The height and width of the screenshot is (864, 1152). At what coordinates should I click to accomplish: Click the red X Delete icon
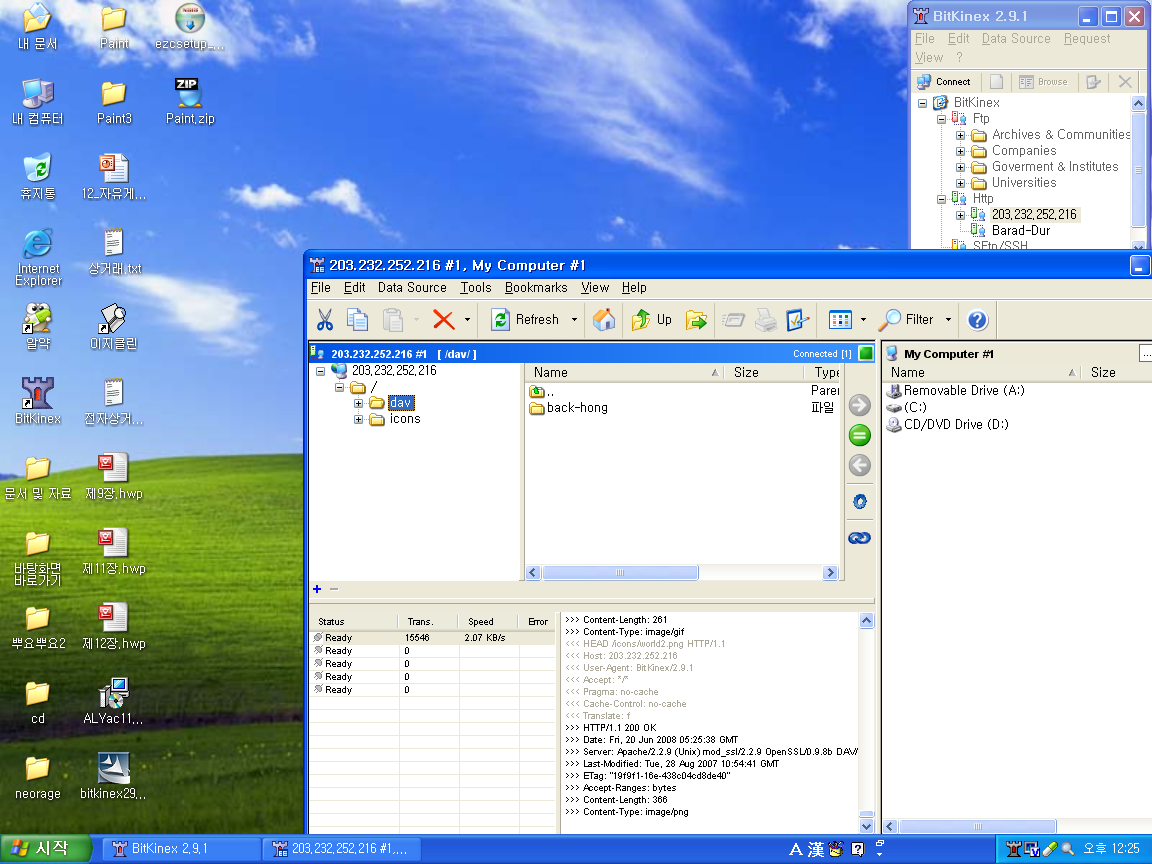tap(443, 320)
